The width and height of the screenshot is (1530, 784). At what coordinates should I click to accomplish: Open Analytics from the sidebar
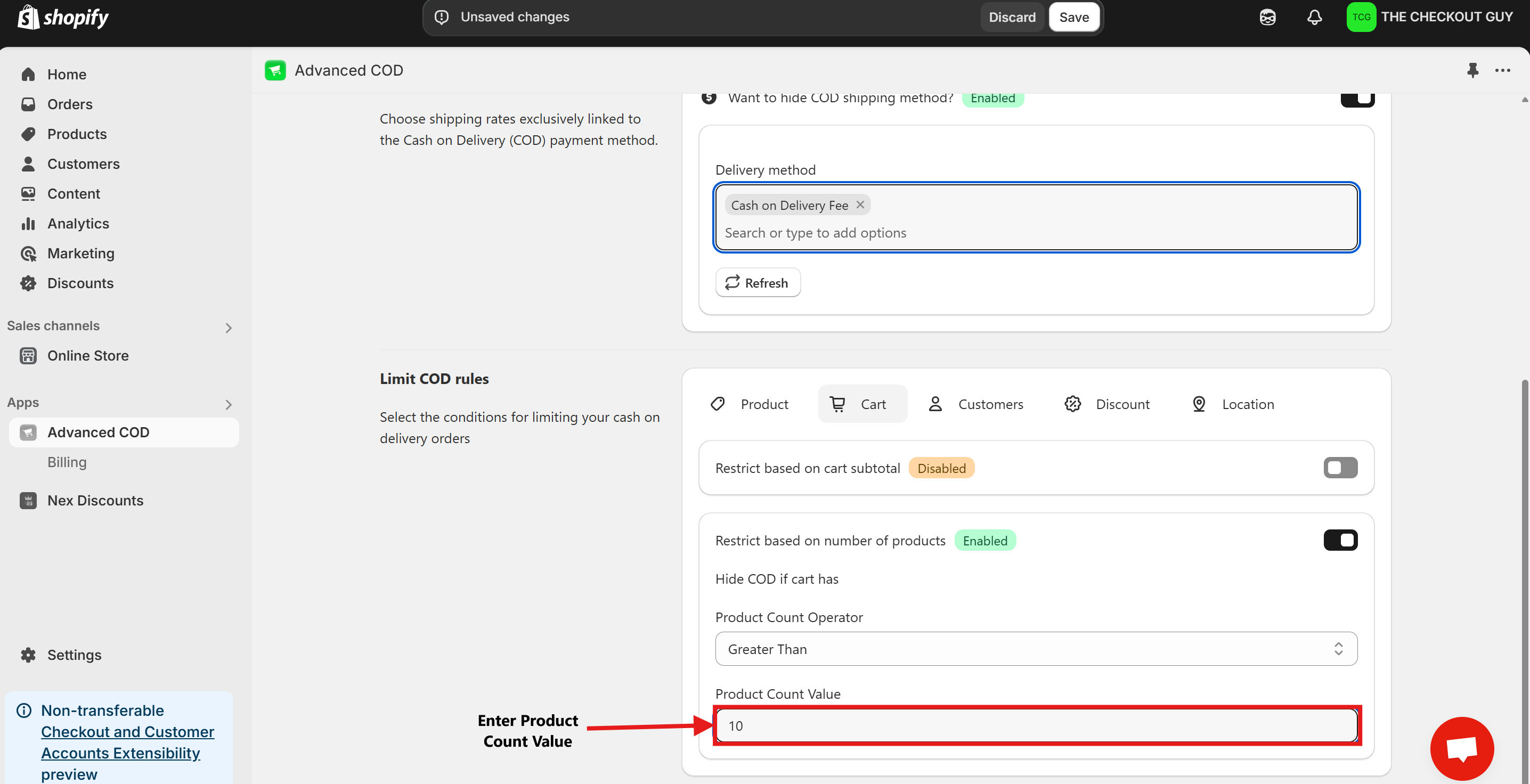[78, 223]
